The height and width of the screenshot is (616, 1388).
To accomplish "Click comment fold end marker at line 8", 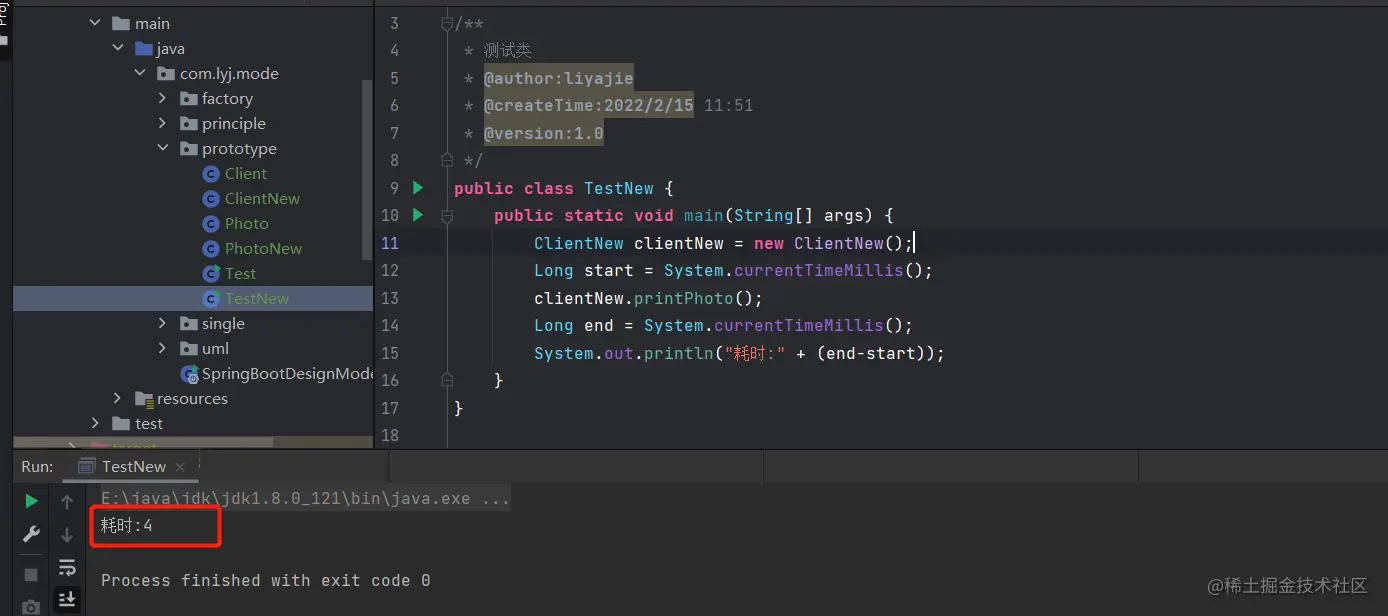I will tap(447, 160).
